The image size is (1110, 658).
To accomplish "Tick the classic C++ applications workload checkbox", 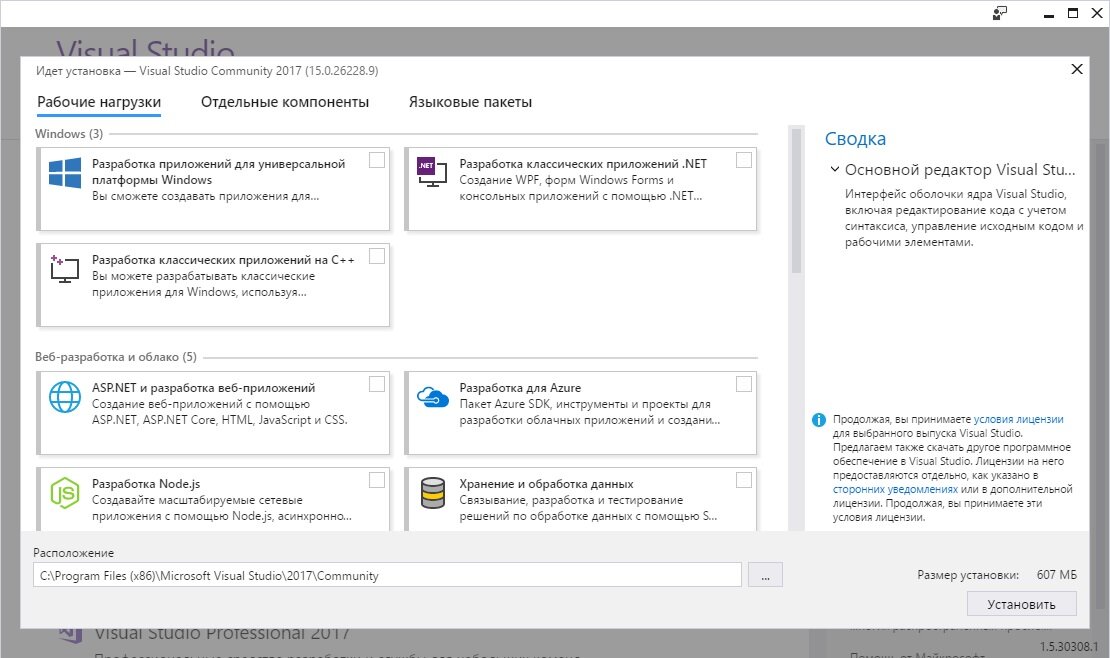I will point(377,256).
